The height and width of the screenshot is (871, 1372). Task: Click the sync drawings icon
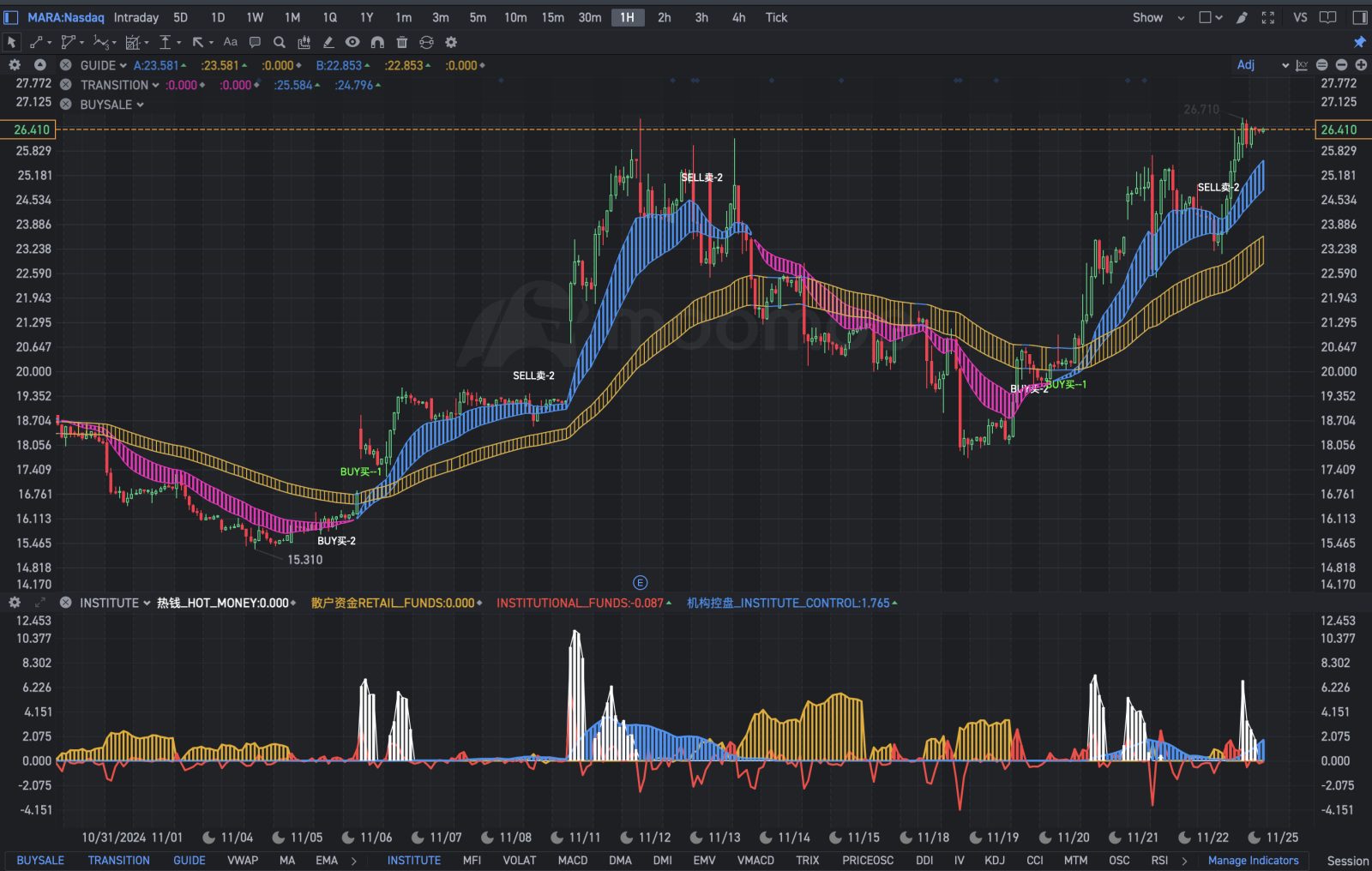[426, 42]
